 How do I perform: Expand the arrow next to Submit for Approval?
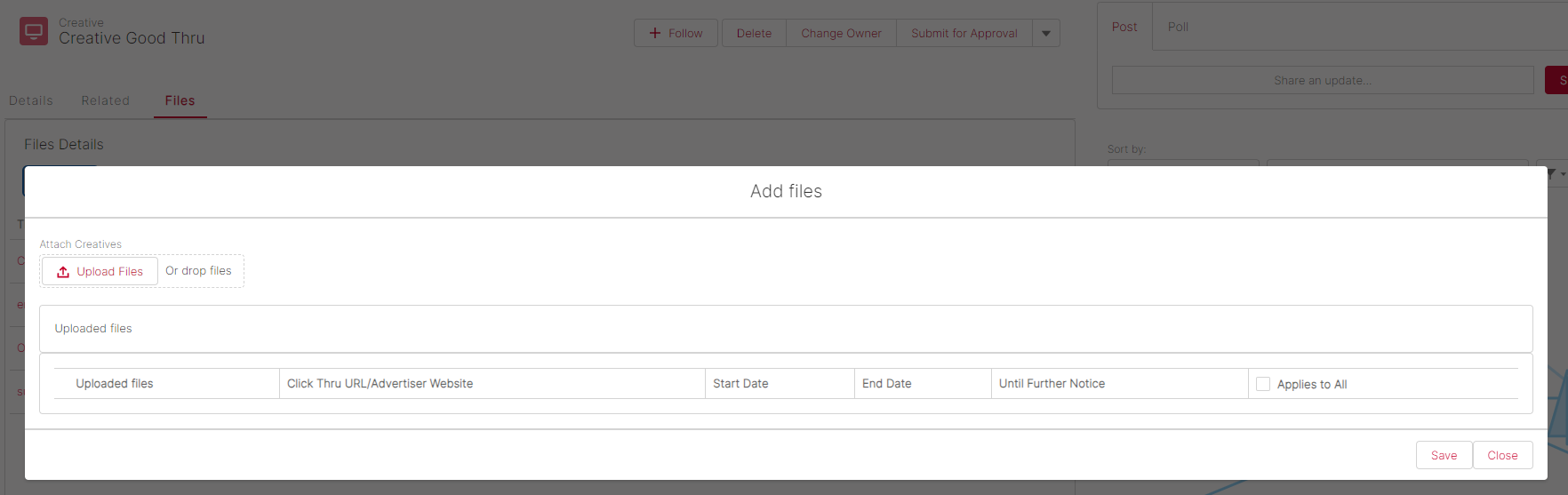click(x=1046, y=34)
